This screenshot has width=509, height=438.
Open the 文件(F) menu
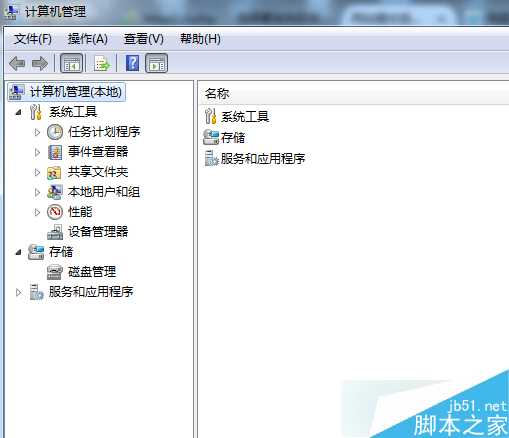coord(33,39)
